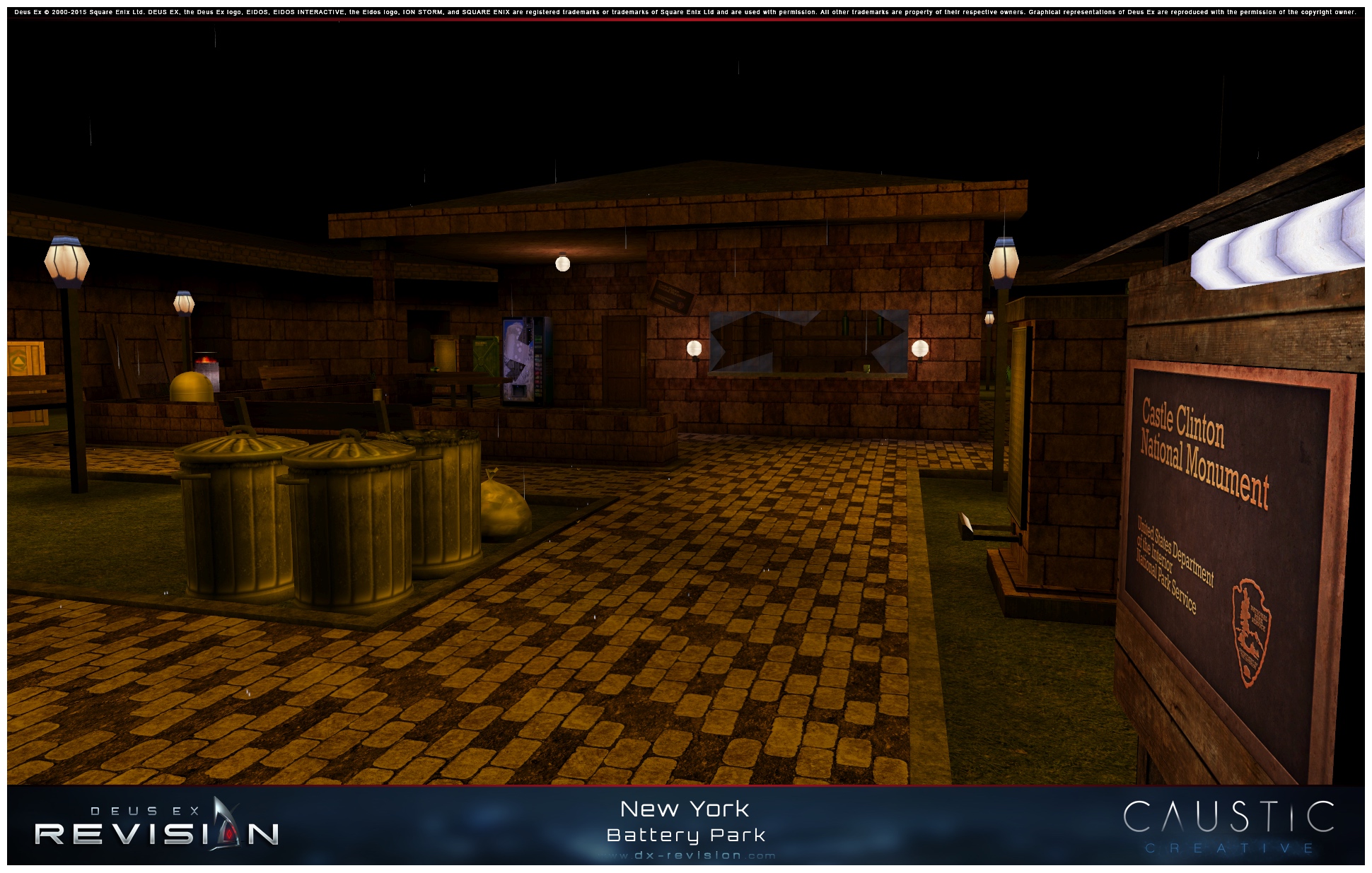Click the copyright notice at the top
Viewport: 1372px width, 873px height.
[x=685, y=12]
